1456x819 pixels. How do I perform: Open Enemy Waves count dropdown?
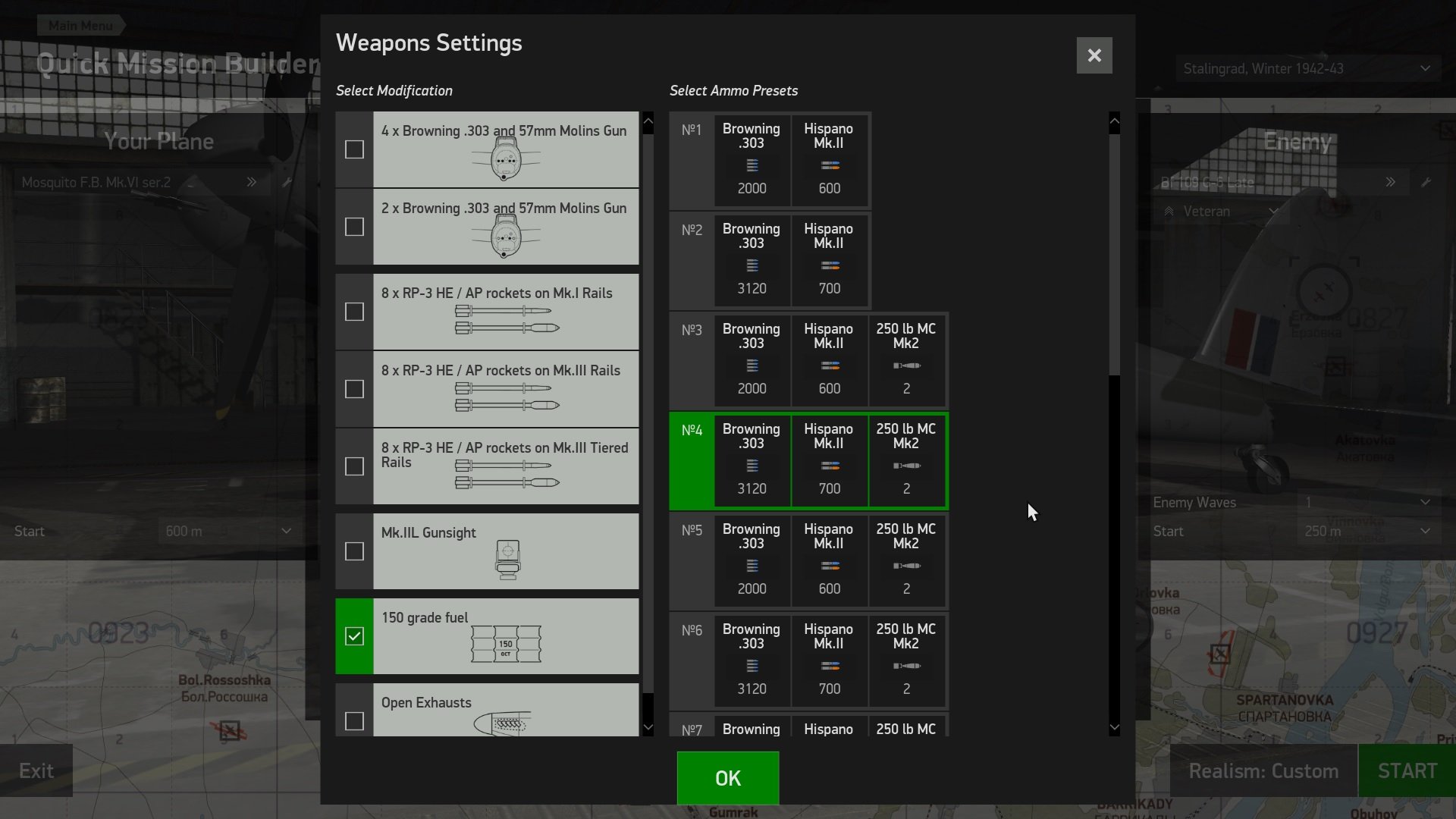(1367, 502)
